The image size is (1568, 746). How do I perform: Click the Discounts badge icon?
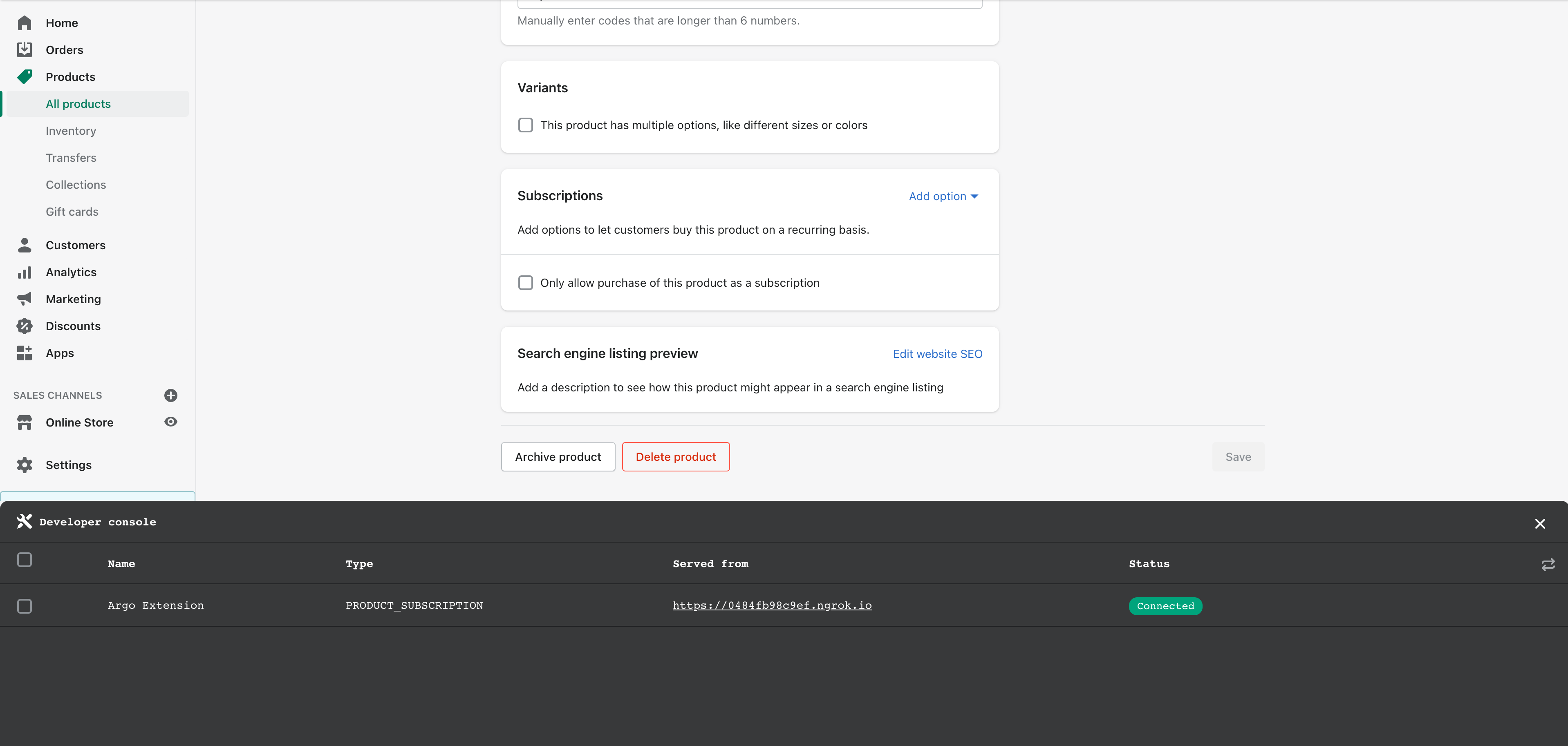click(25, 326)
